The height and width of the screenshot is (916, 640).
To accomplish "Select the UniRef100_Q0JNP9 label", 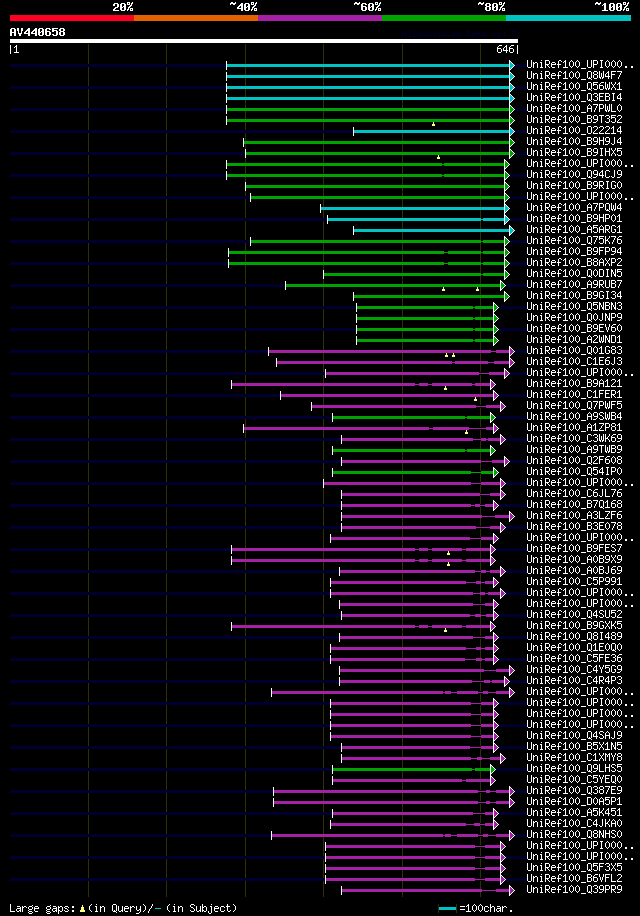I will click(x=574, y=317).
